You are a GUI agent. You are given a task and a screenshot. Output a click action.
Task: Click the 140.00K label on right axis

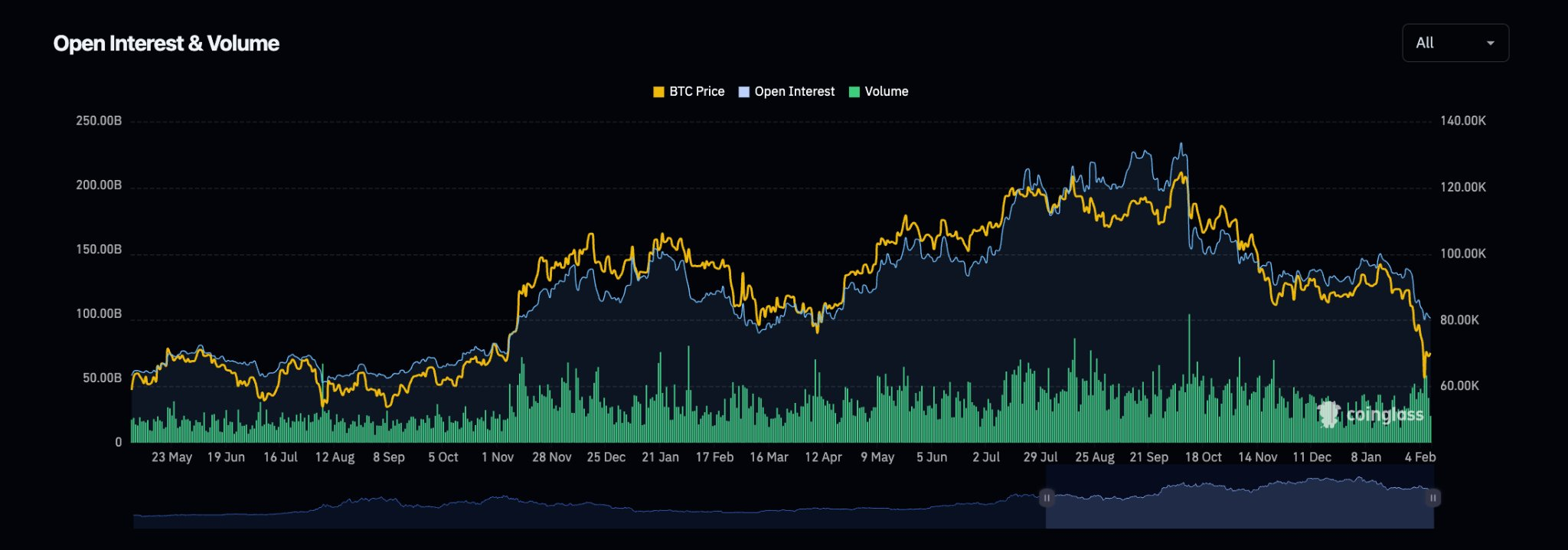tap(1462, 121)
